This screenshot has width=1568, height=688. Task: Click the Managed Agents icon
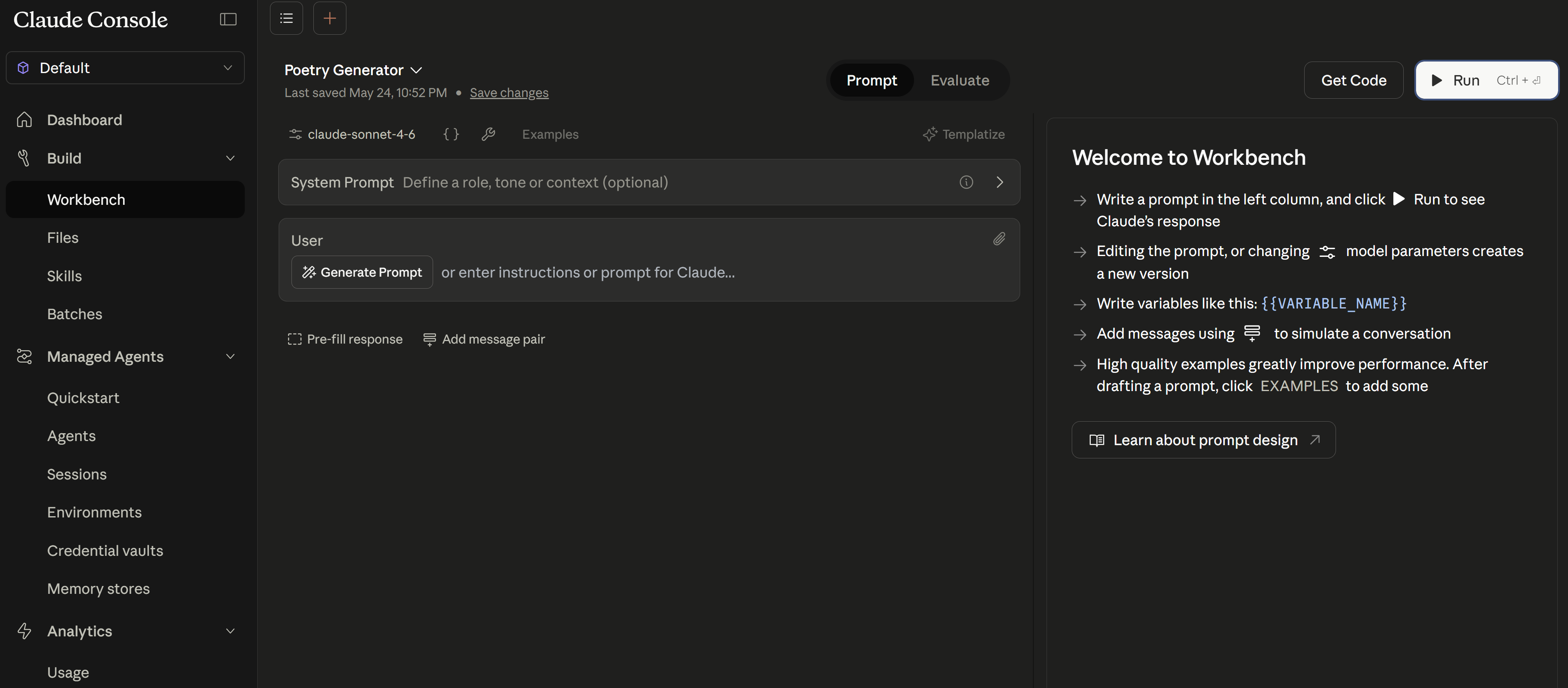24,356
